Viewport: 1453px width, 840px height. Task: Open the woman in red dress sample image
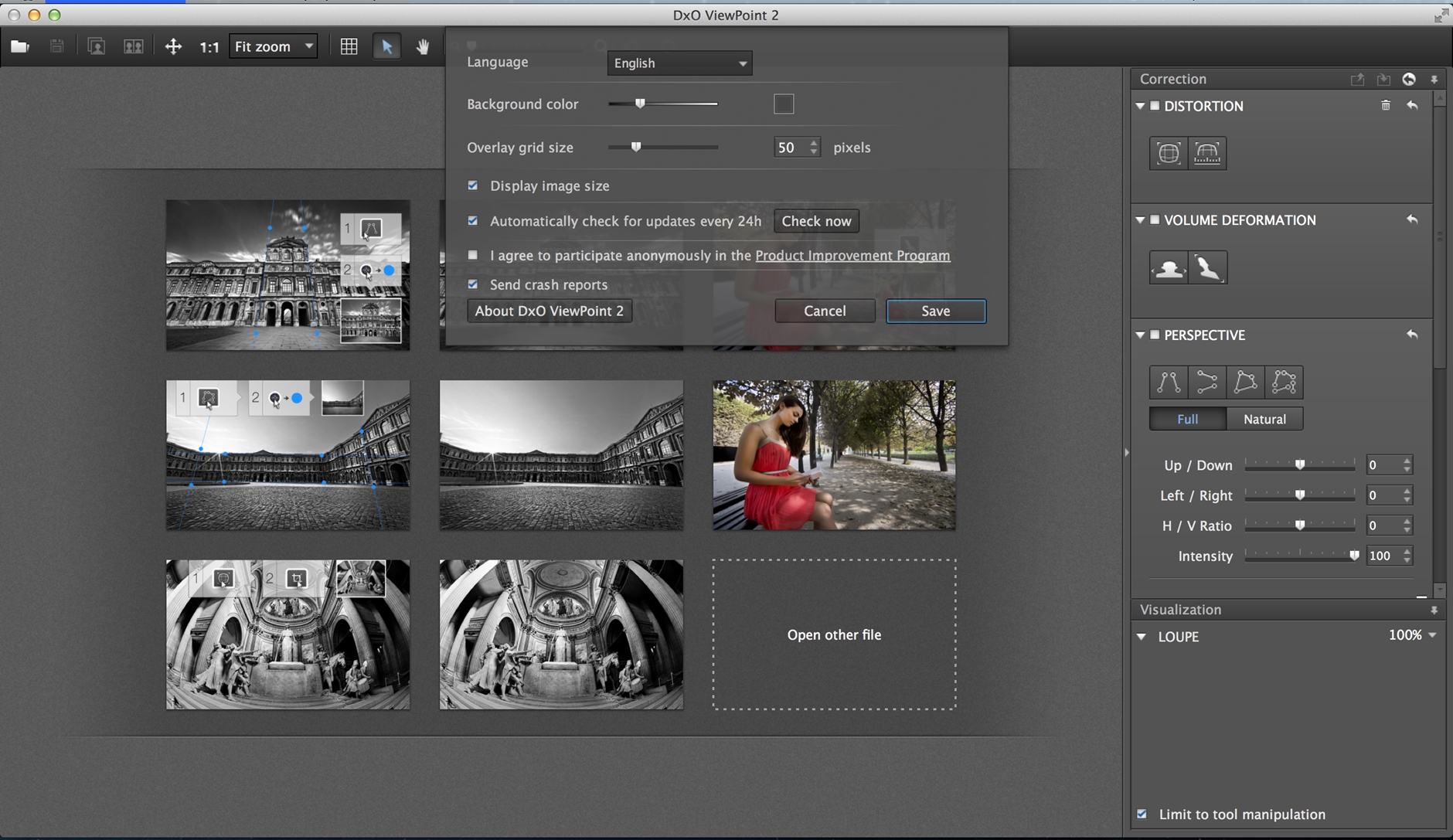834,455
